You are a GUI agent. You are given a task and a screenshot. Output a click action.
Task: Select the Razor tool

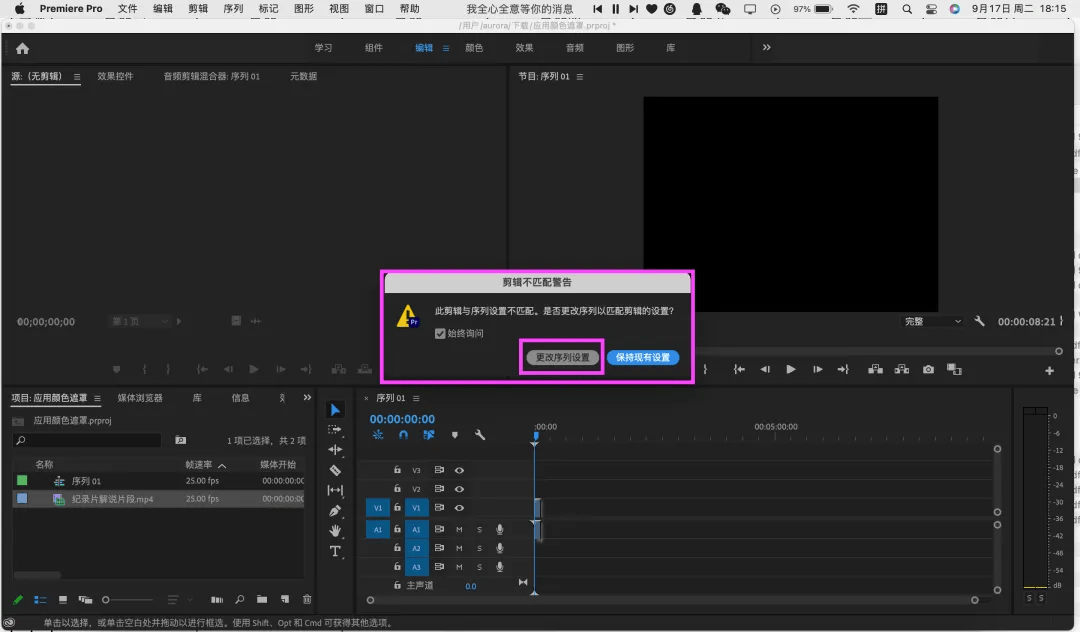(335, 470)
